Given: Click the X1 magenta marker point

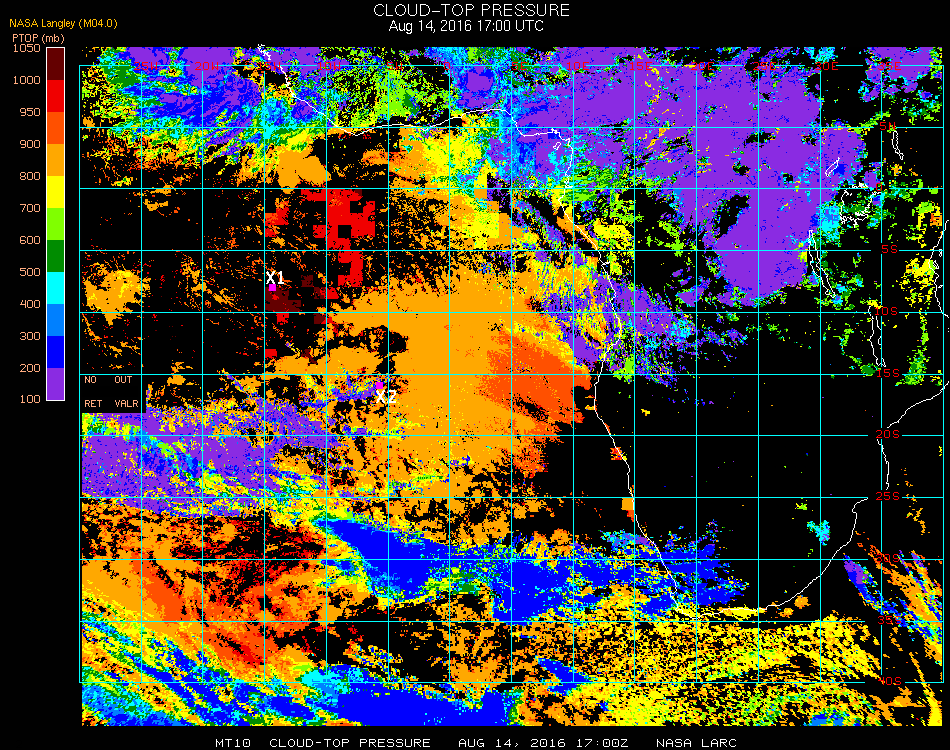Looking at the screenshot, I should (272, 288).
